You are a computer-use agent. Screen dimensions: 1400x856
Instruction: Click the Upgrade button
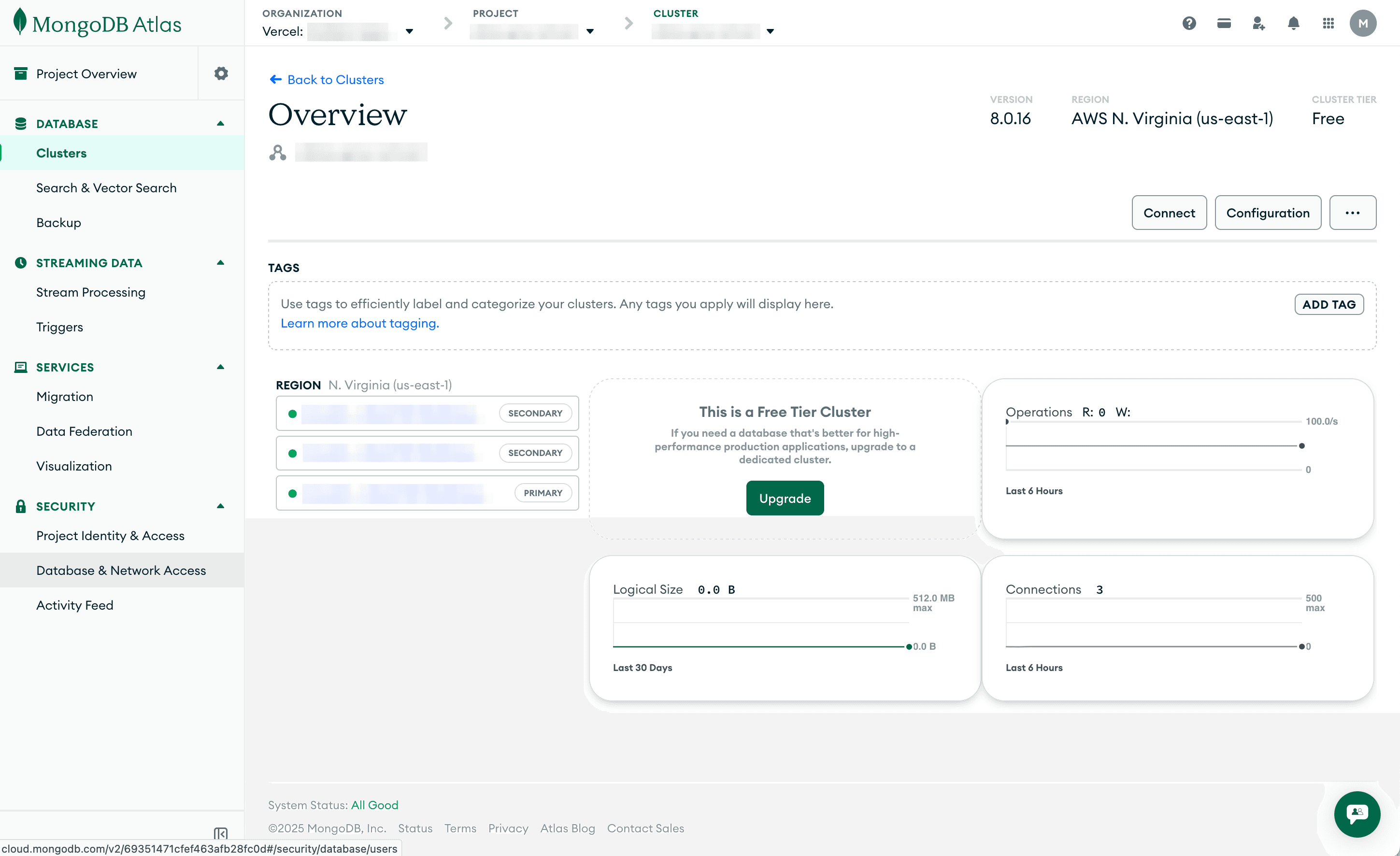point(785,498)
